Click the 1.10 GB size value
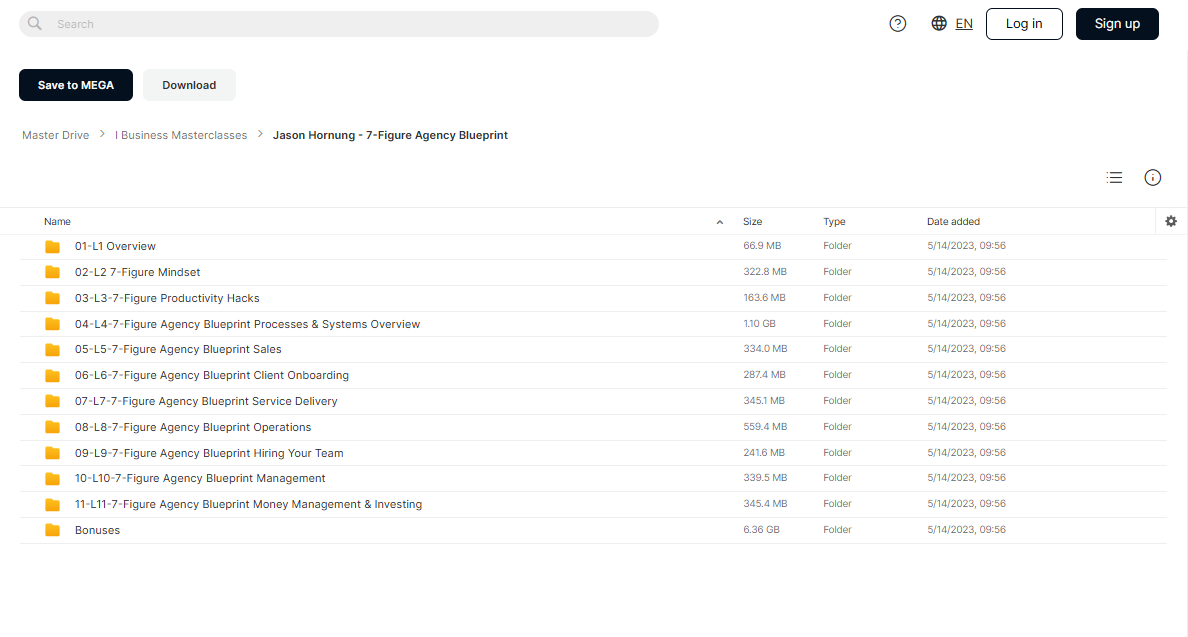Image resolution: width=1188 pixels, height=637 pixels. pos(759,323)
